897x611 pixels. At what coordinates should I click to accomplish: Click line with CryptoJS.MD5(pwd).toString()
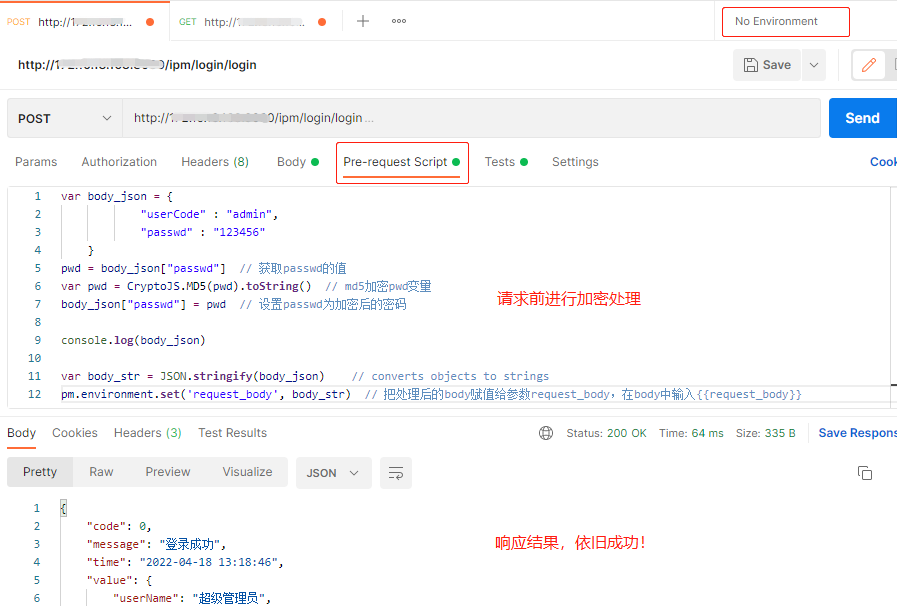246,286
